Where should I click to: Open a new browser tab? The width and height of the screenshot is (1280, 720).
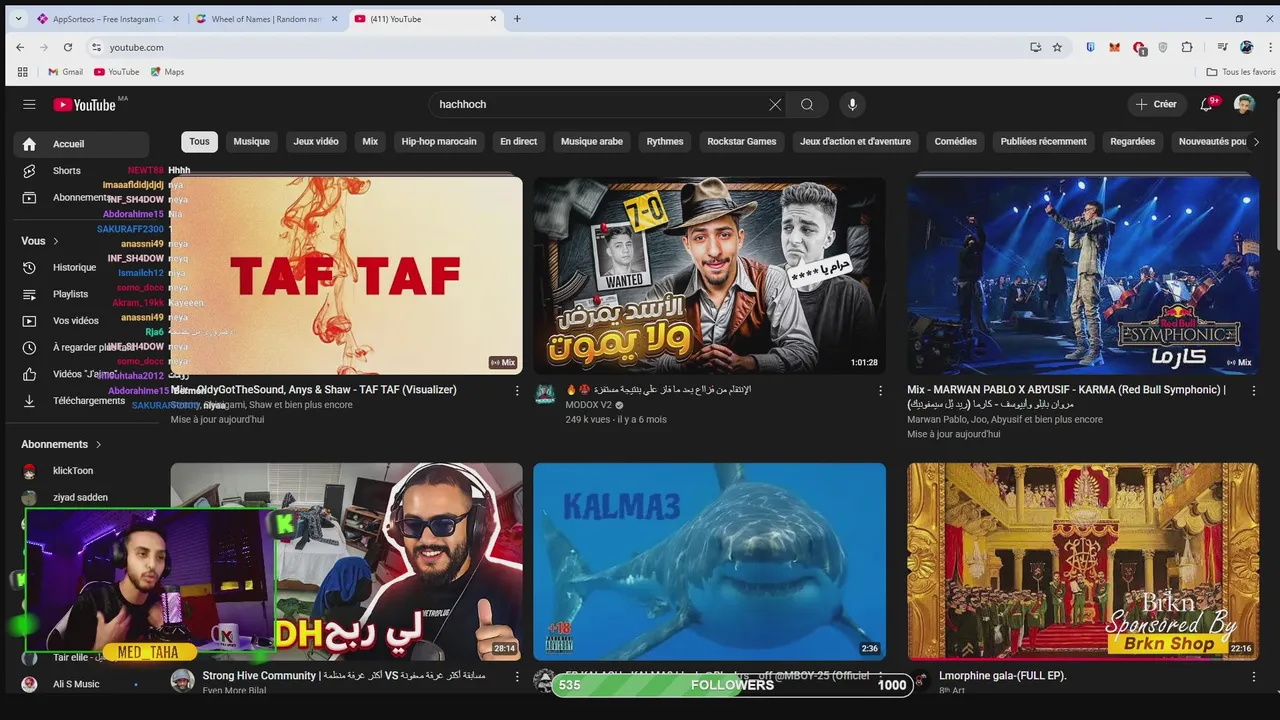tap(517, 19)
